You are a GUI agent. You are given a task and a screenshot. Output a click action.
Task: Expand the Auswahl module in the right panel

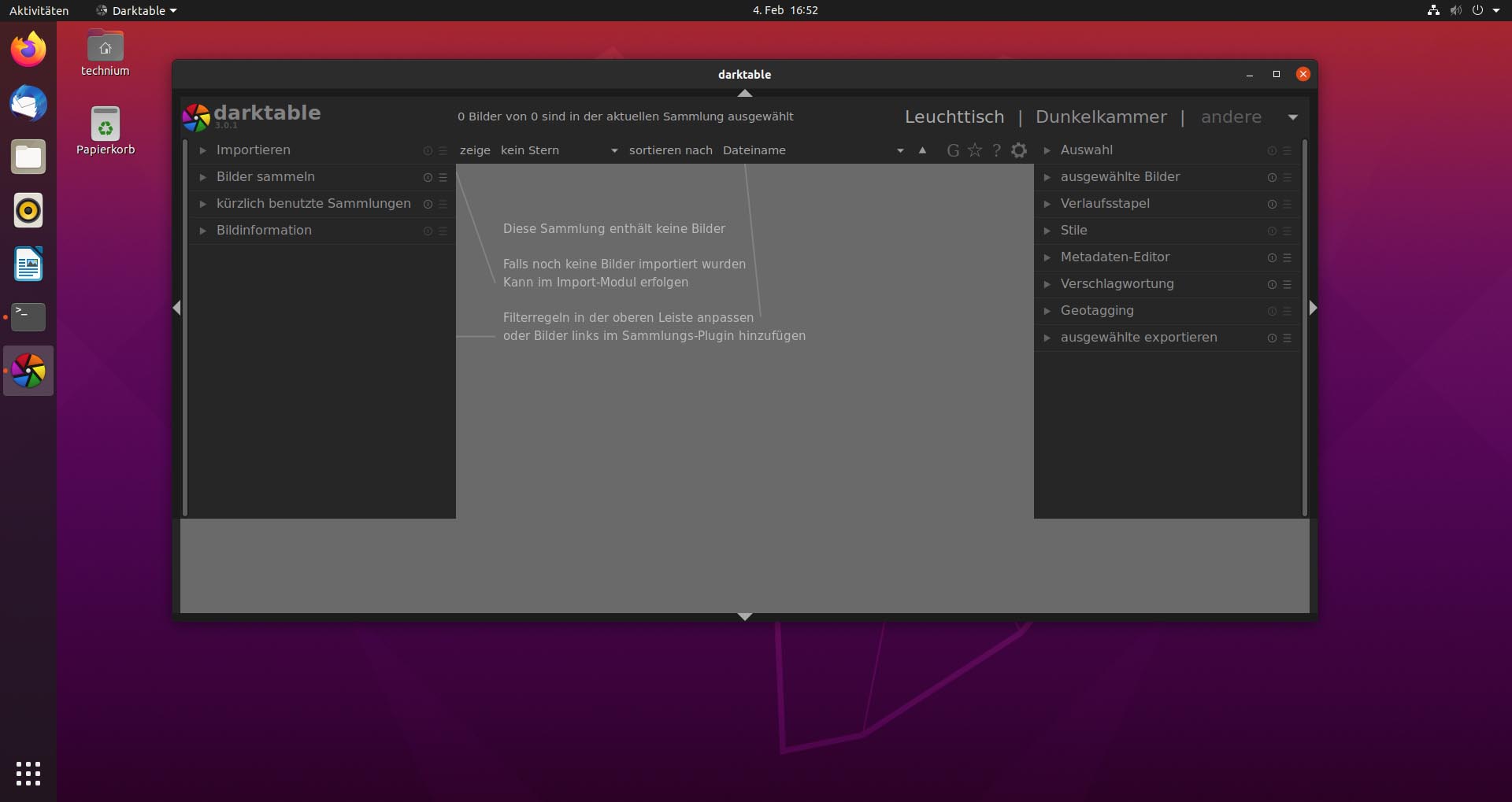coord(1087,150)
